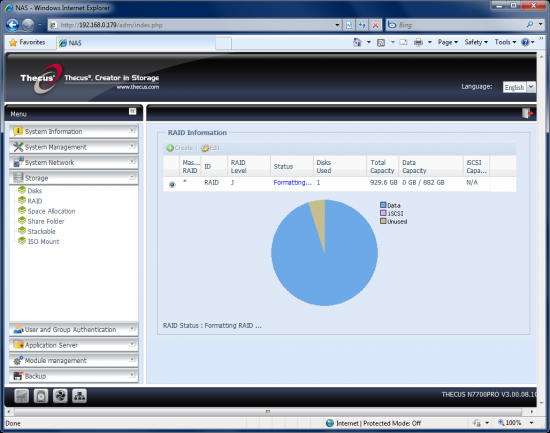Click the network status icon in the bottom bar
This screenshot has height=433, width=550.
(x=79, y=396)
